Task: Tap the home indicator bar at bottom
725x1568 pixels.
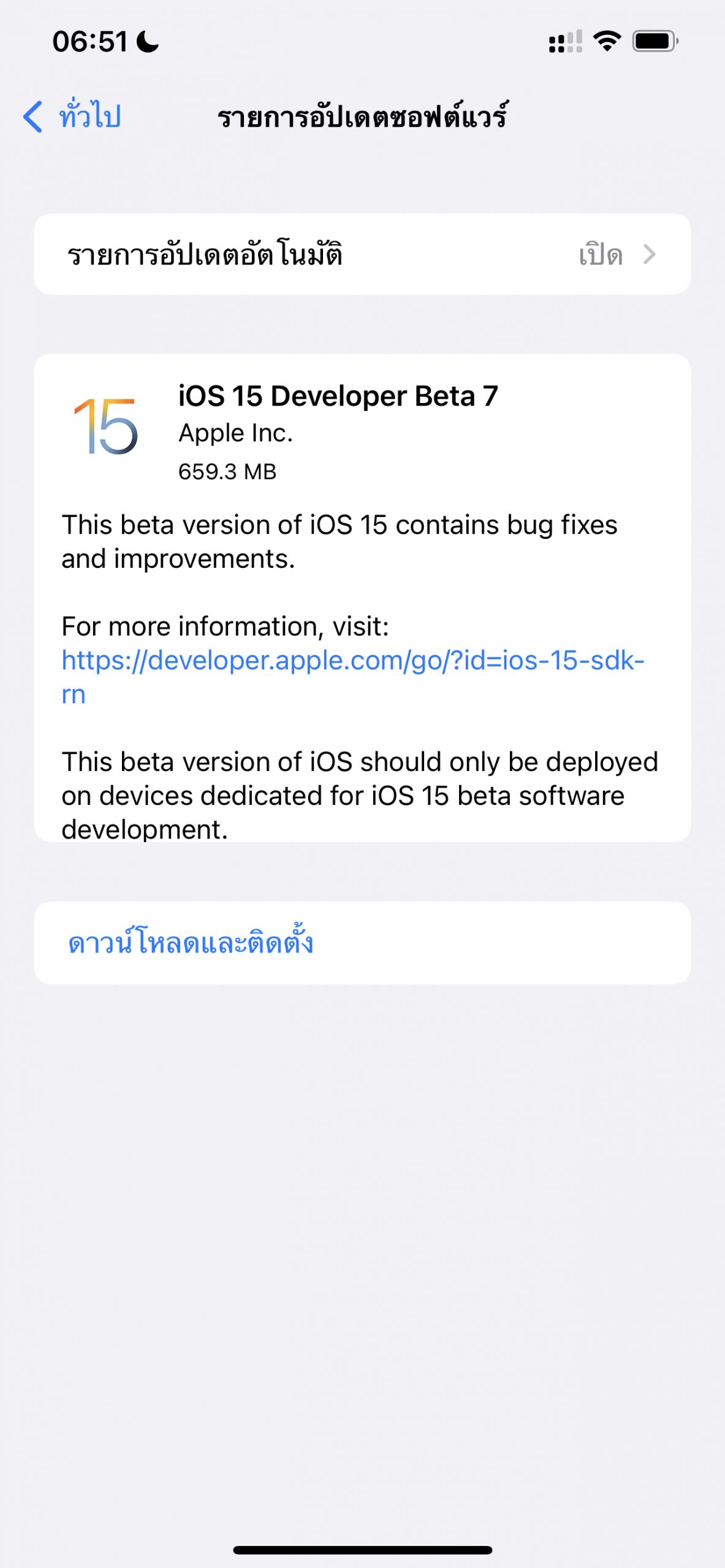Action: click(x=362, y=1550)
